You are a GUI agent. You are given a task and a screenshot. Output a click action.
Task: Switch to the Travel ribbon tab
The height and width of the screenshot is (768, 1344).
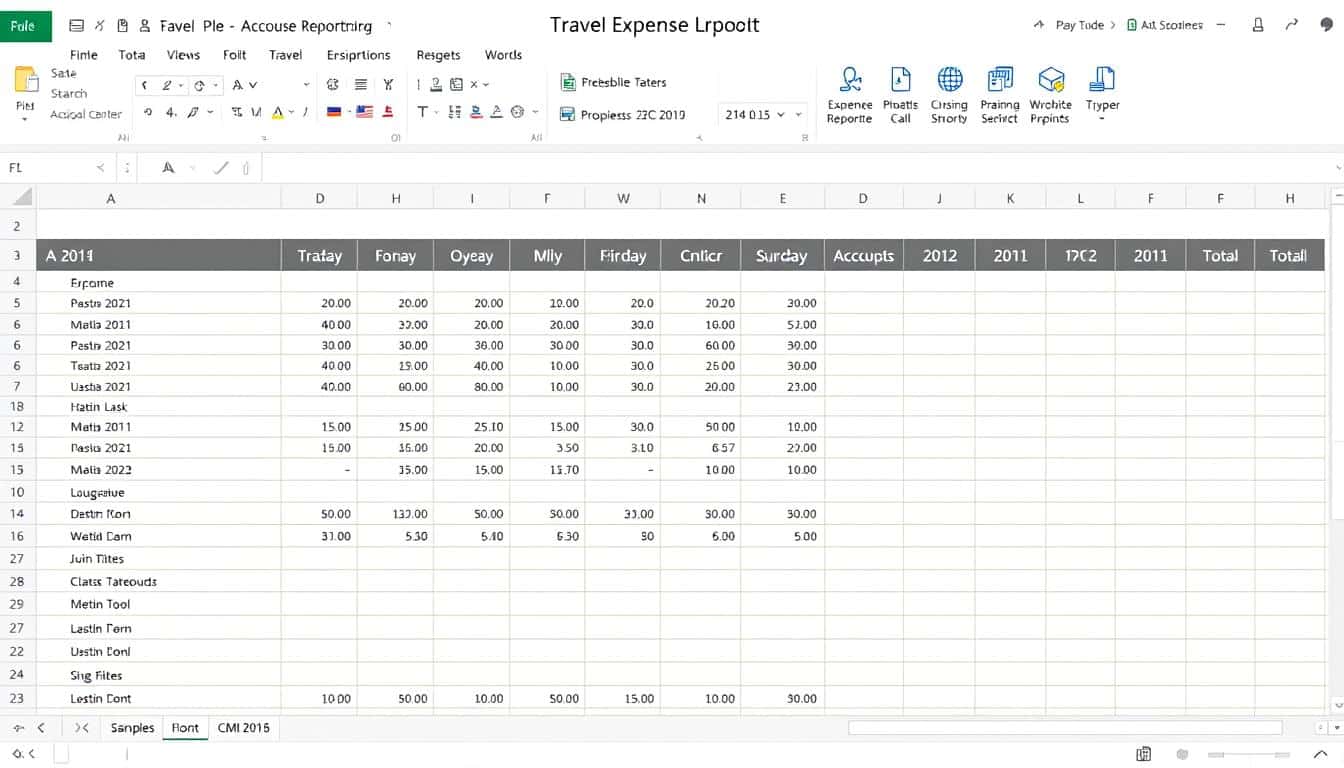coord(285,55)
